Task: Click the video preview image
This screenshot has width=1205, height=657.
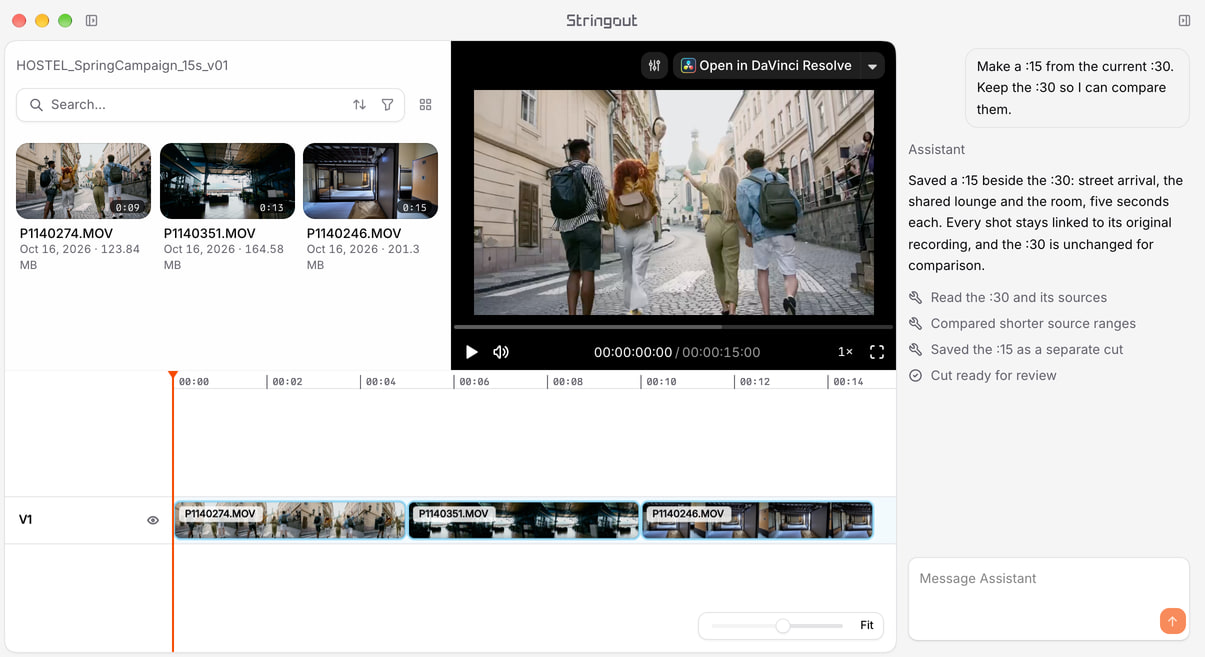Action: pos(673,203)
